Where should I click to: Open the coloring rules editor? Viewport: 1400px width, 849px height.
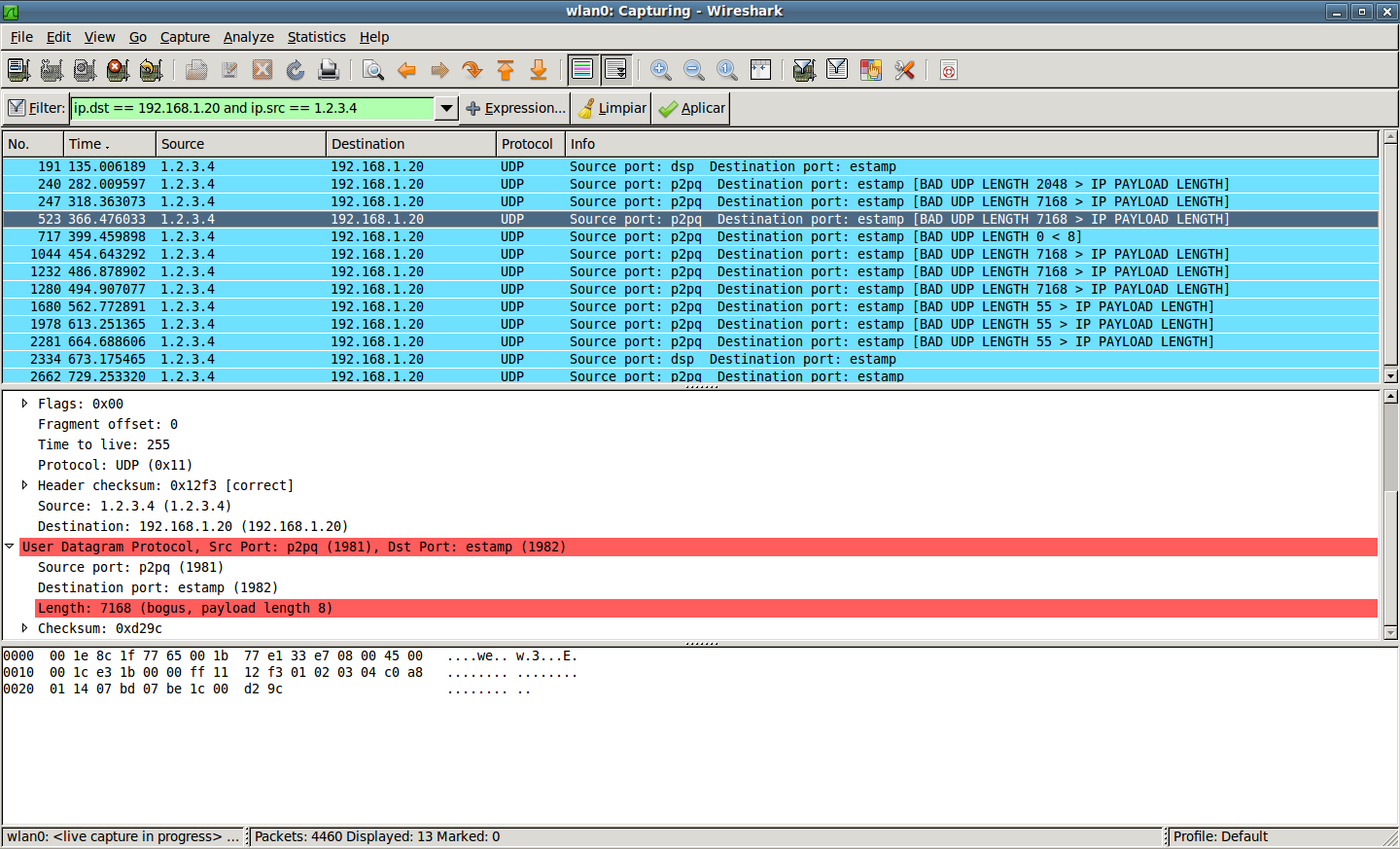[x=870, y=70]
